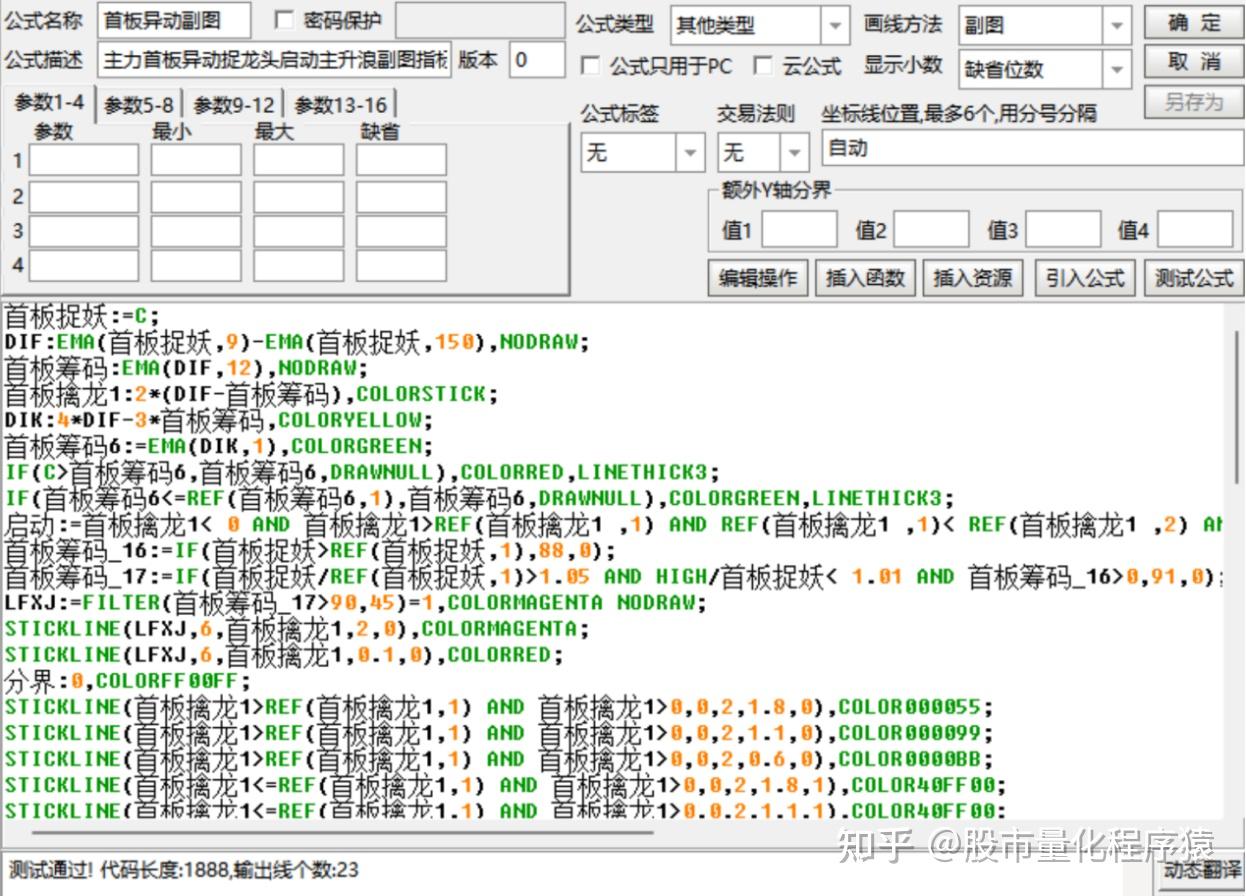The height and width of the screenshot is (896, 1246).
Task: Select the 参数13-16 tab
Action: tap(340, 104)
